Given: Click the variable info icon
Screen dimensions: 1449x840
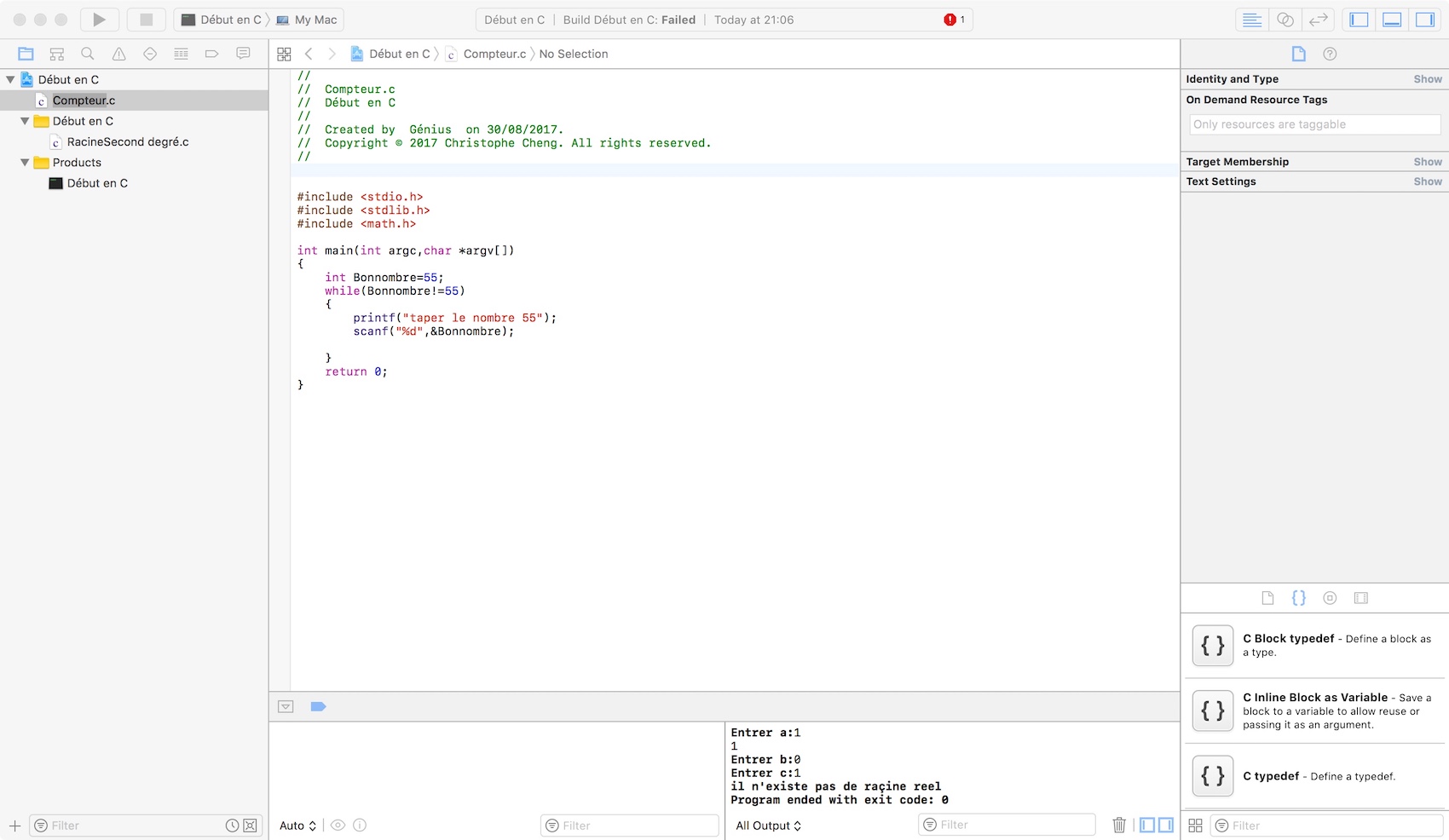Looking at the screenshot, I should point(360,825).
